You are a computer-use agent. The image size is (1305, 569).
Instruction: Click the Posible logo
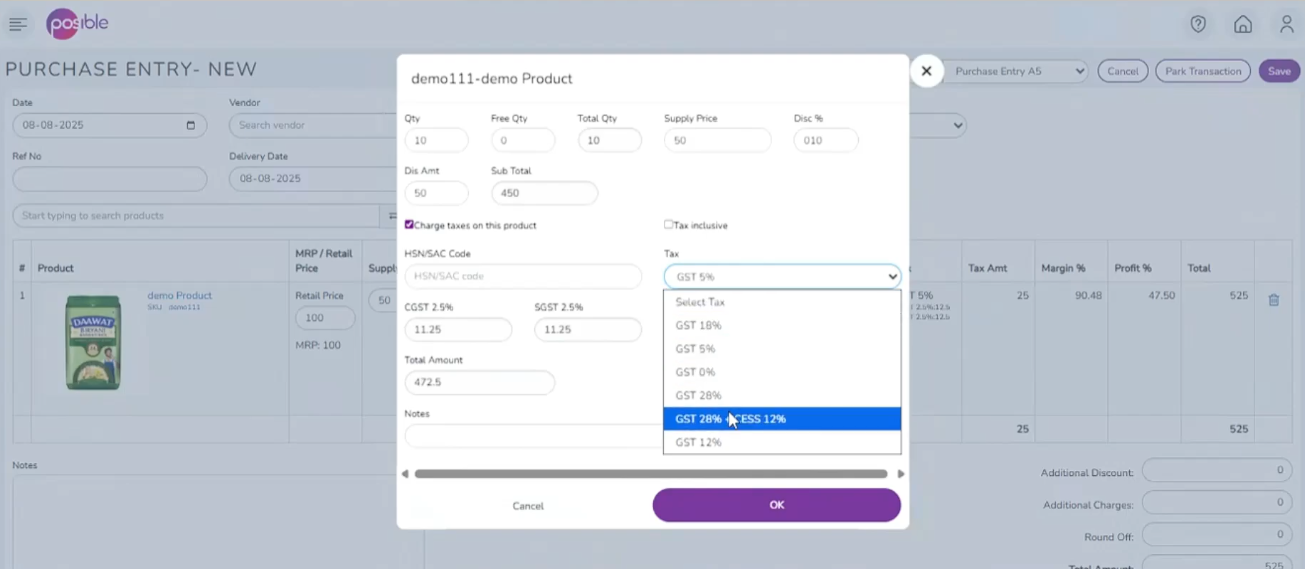coord(77,23)
